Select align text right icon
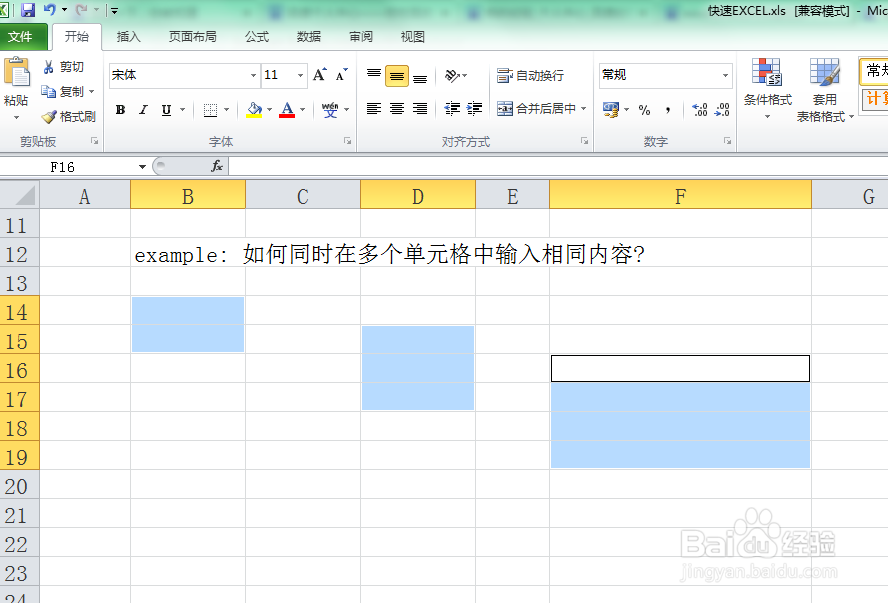The width and height of the screenshot is (888, 603). 420,109
